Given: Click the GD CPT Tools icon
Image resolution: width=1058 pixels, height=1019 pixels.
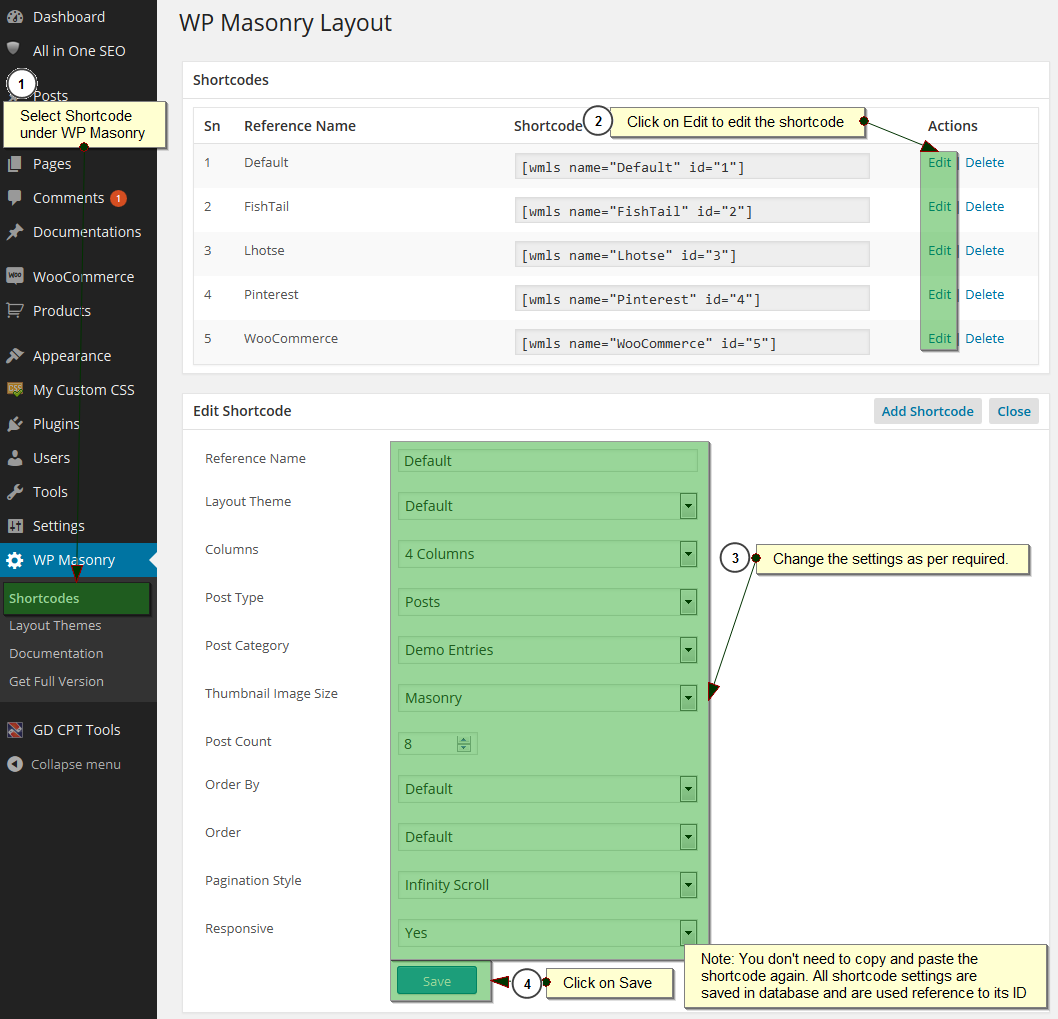Looking at the screenshot, I should pos(15,729).
